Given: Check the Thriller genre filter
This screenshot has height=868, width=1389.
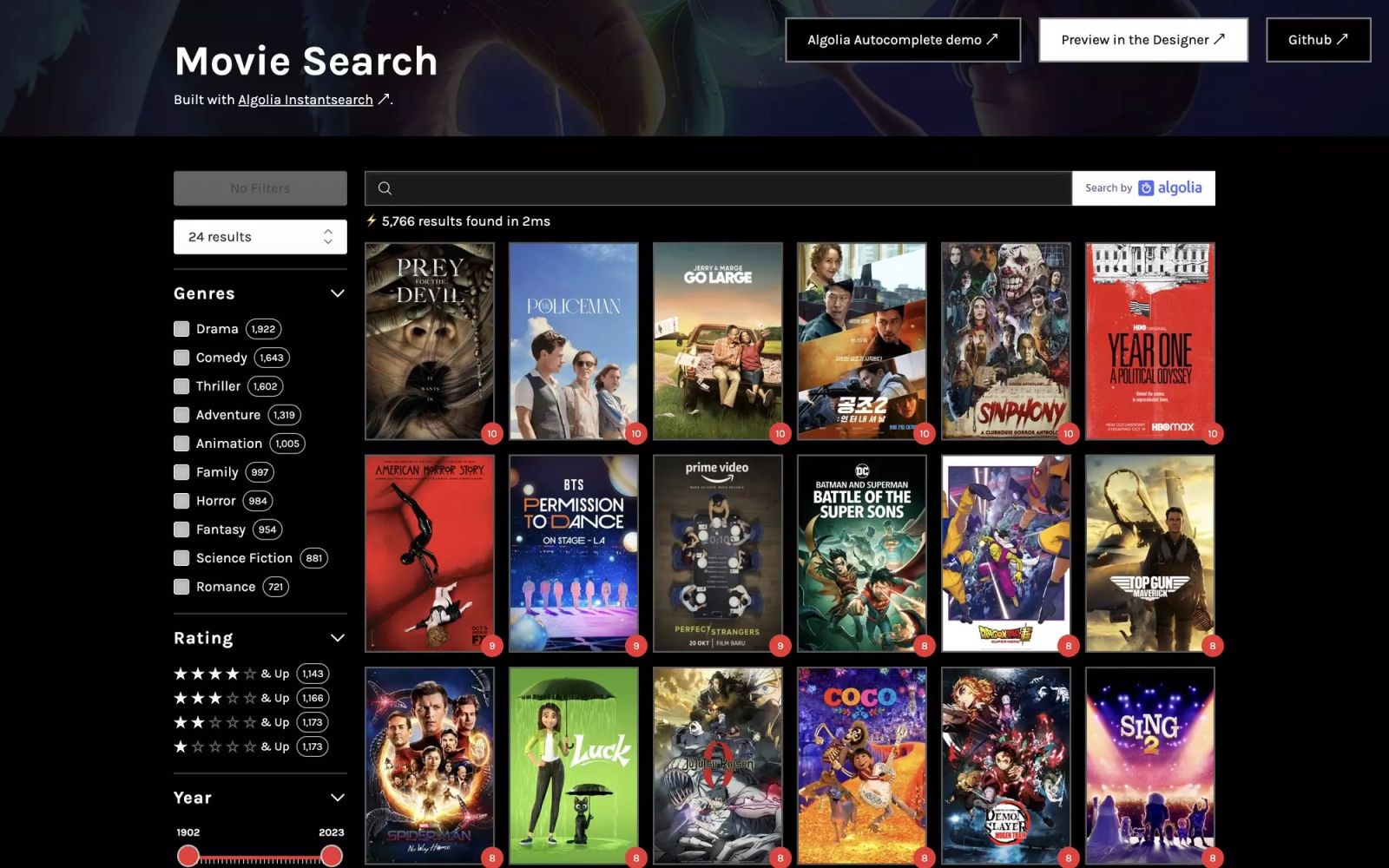Looking at the screenshot, I should (x=181, y=386).
